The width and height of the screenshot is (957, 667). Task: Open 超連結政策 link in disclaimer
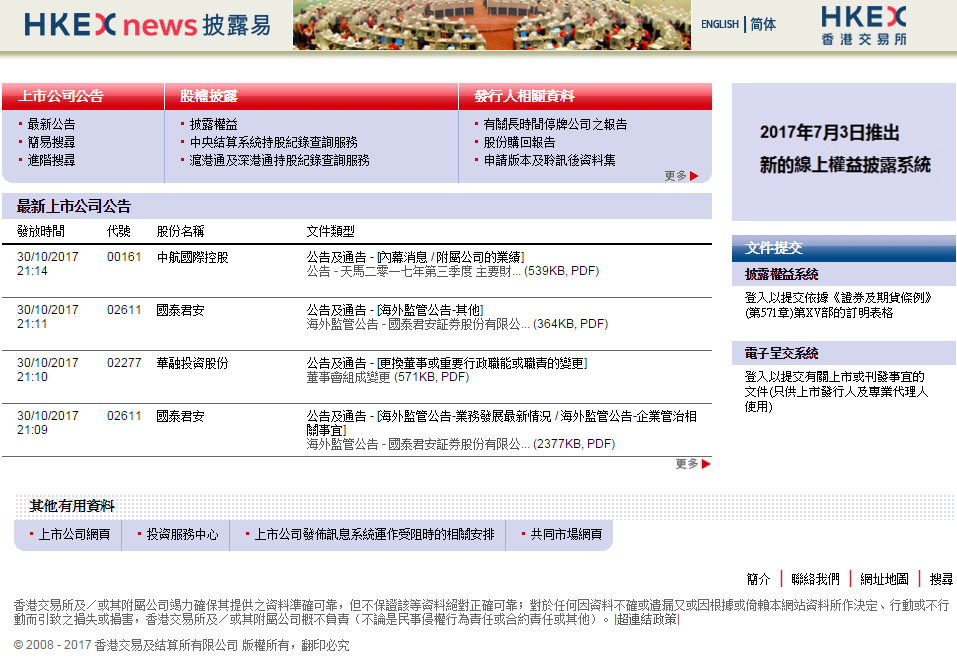click(x=647, y=619)
